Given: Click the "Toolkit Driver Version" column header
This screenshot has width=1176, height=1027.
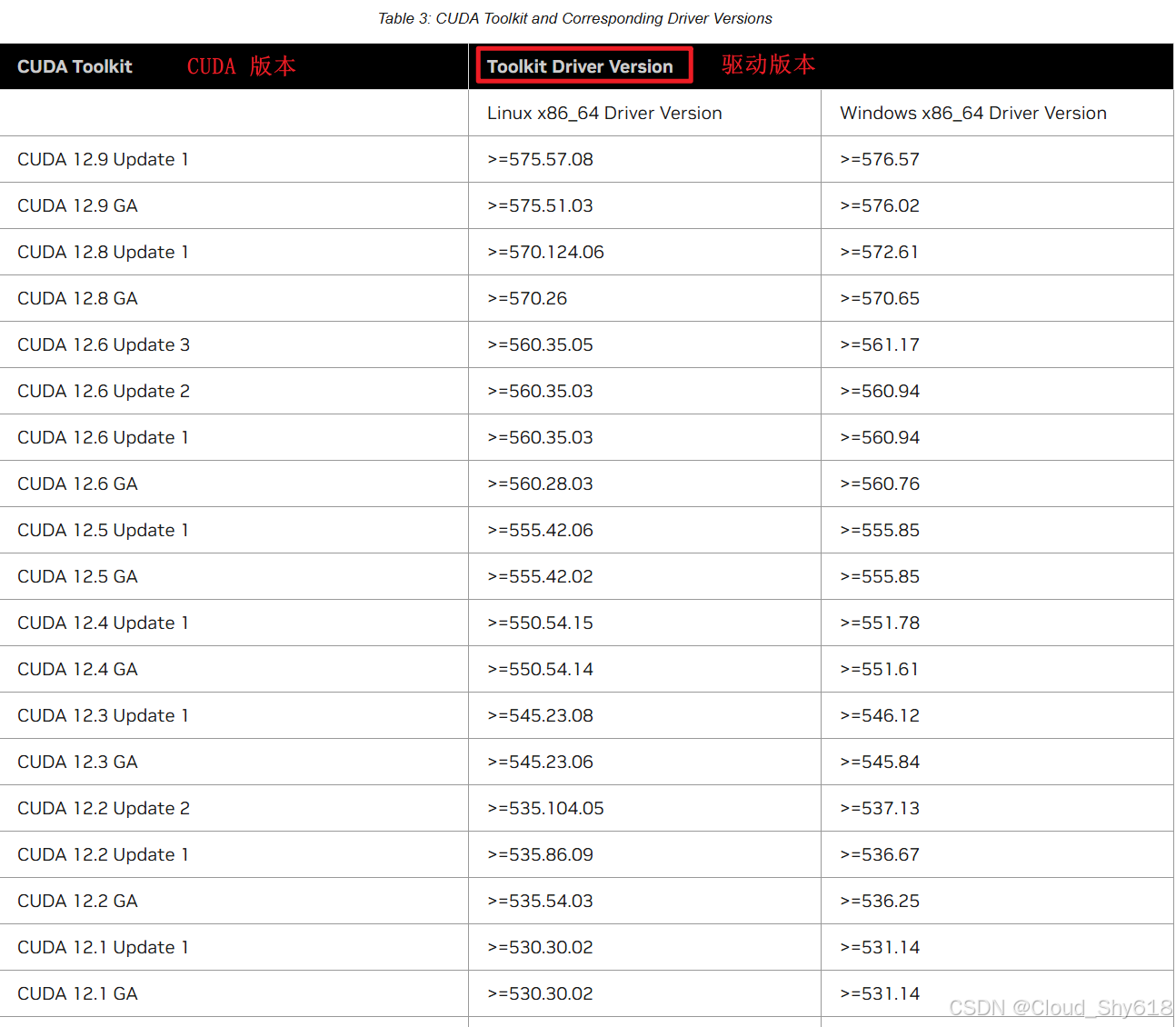Looking at the screenshot, I should click(x=580, y=66).
